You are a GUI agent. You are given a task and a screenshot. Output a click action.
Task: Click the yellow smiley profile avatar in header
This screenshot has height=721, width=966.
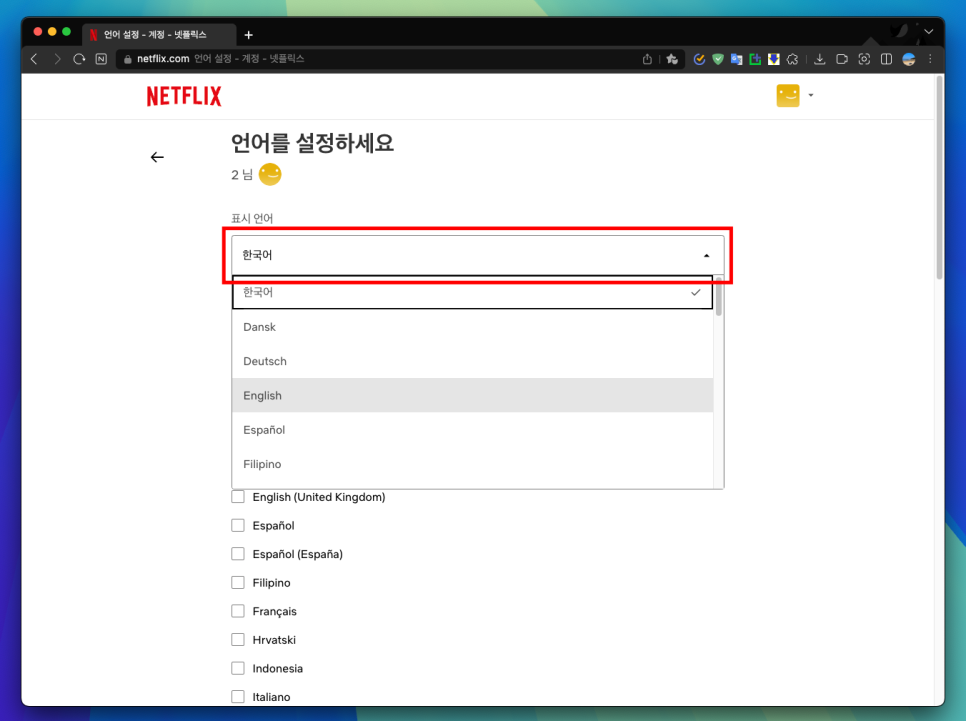pos(788,96)
